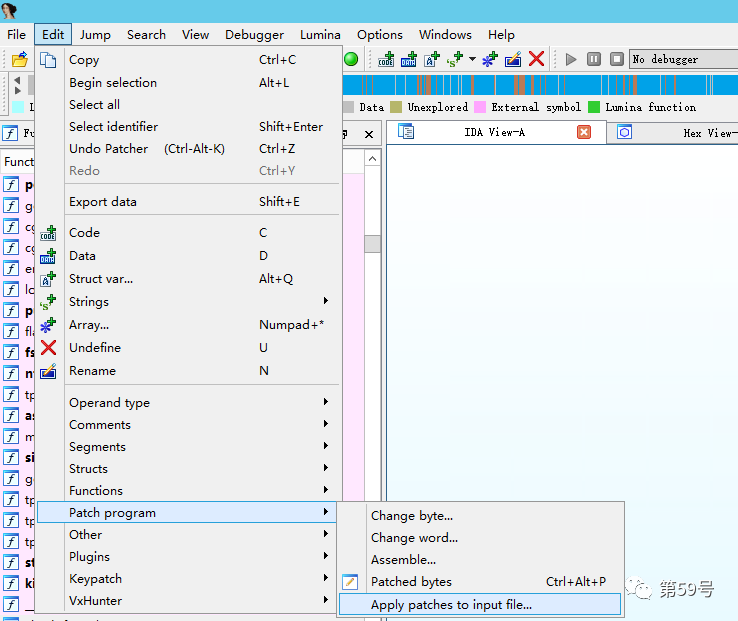Expand the Structs submenu
This screenshot has height=621, width=738.
click(188, 468)
